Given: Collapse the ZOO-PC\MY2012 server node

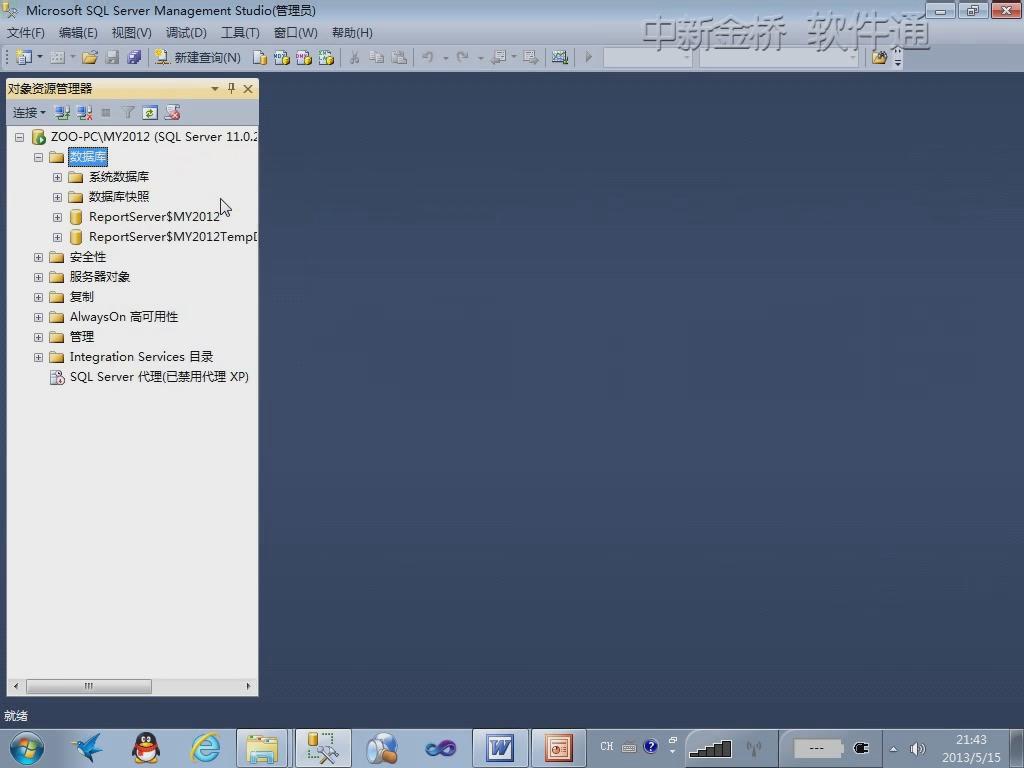Looking at the screenshot, I should [x=20, y=137].
